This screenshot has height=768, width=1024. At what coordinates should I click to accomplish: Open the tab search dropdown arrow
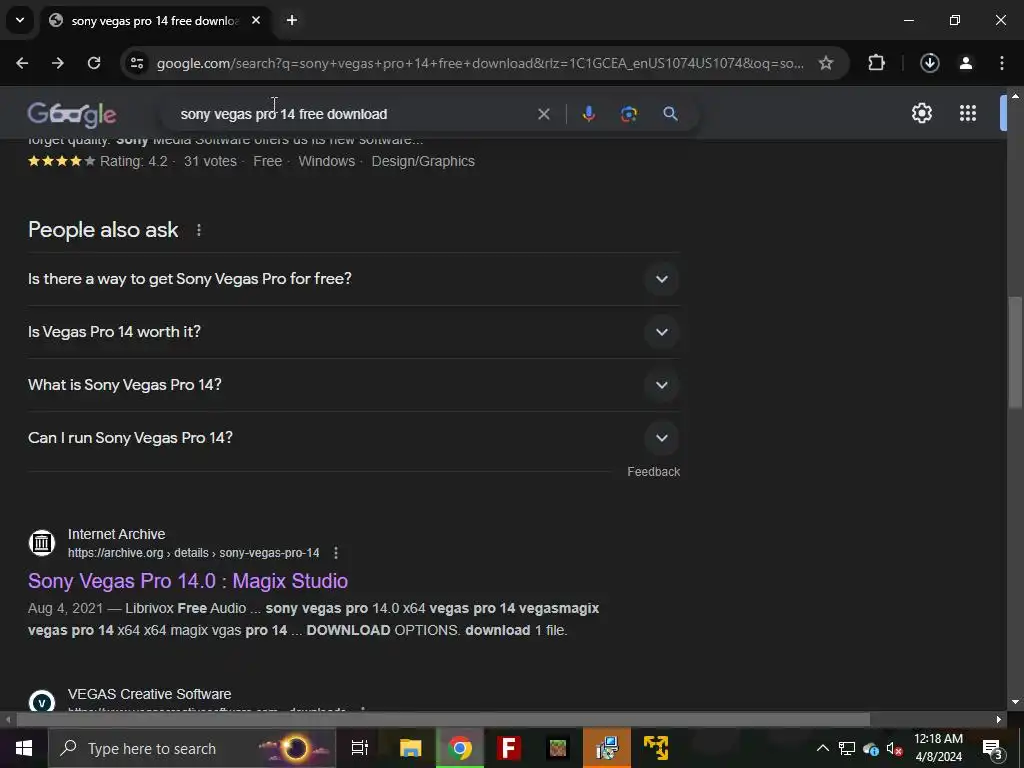coord(20,20)
